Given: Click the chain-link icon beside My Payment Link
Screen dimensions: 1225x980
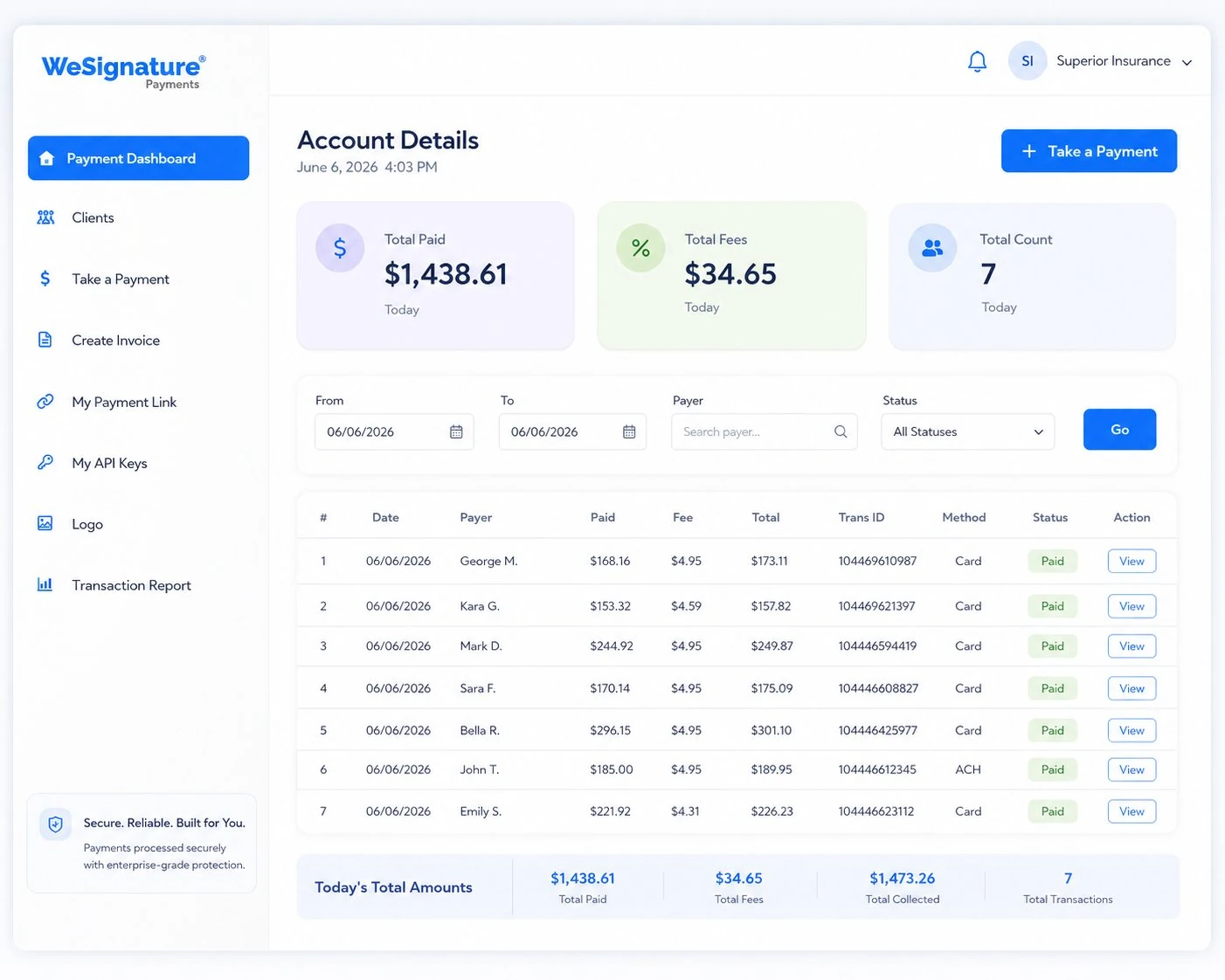Looking at the screenshot, I should 45,402.
